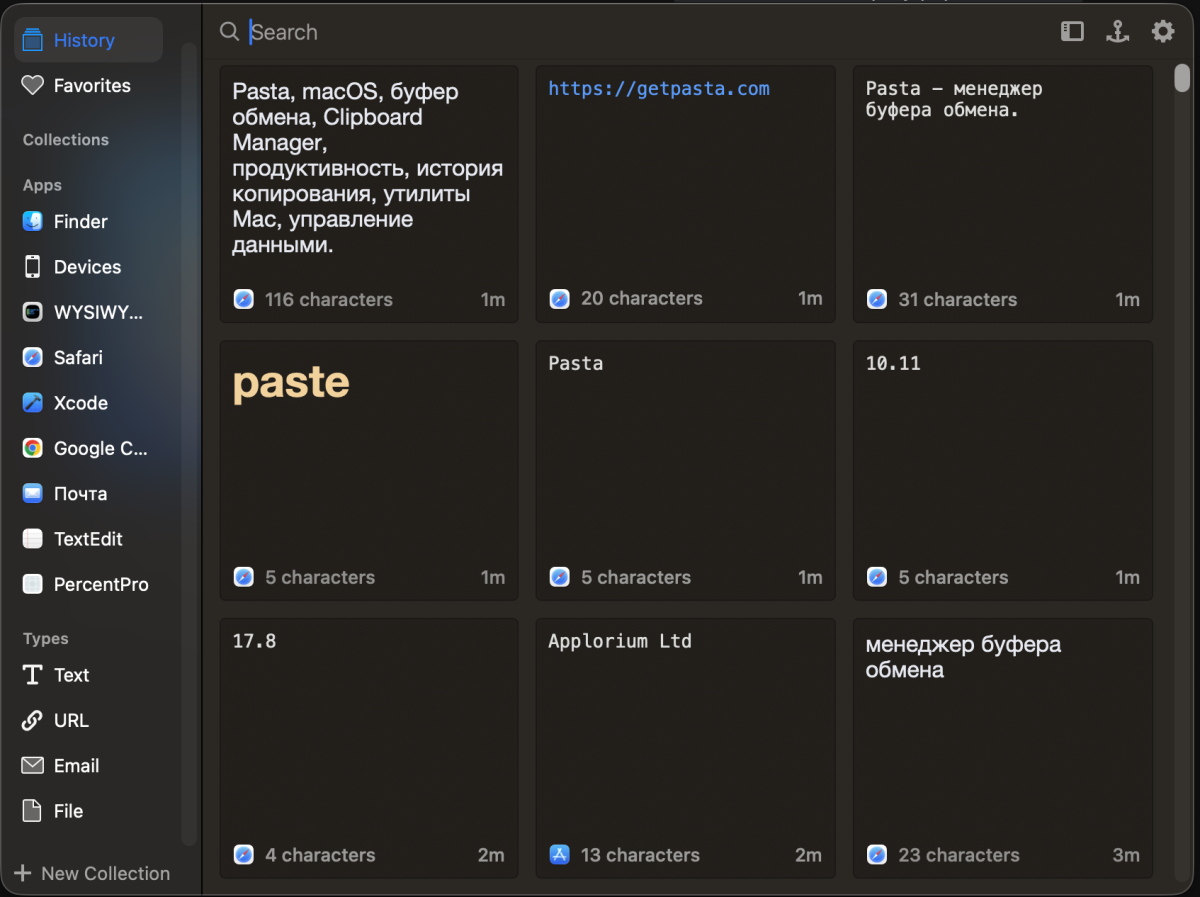This screenshot has width=1200, height=897.
Task: Click the anchor pin icon
Action: pyautogui.click(x=1117, y=32)
